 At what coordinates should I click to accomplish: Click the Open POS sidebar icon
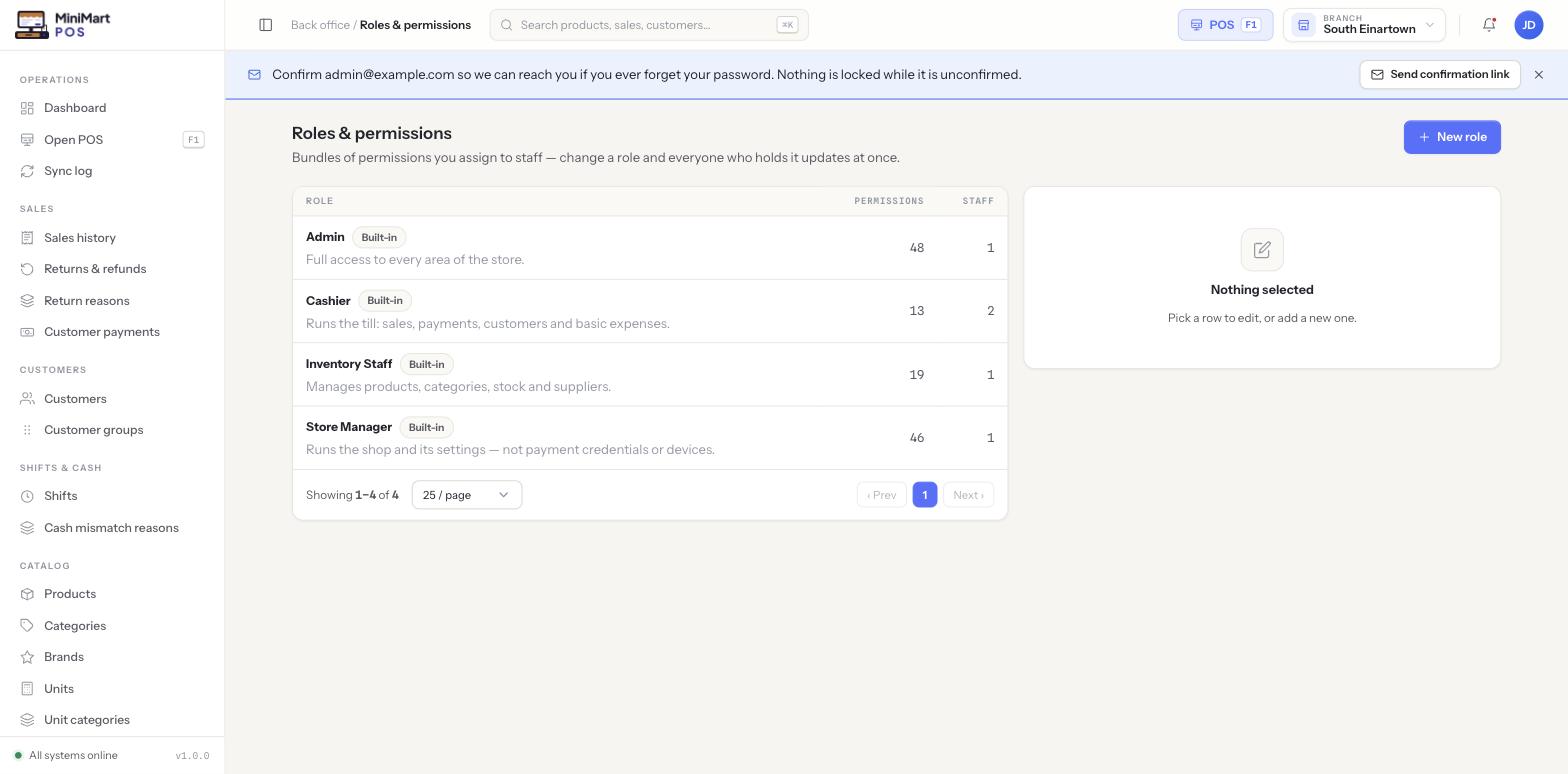click(27, 140)
